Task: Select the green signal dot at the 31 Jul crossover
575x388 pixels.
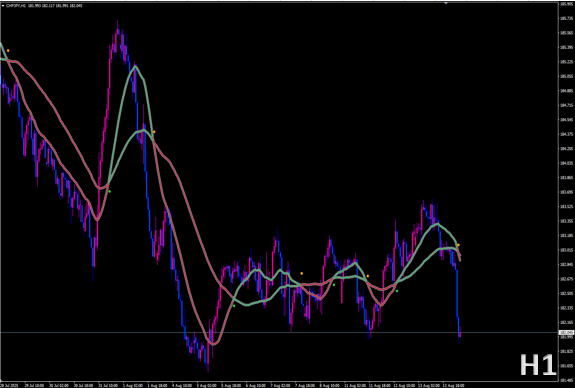Action: tap(109, 191)
